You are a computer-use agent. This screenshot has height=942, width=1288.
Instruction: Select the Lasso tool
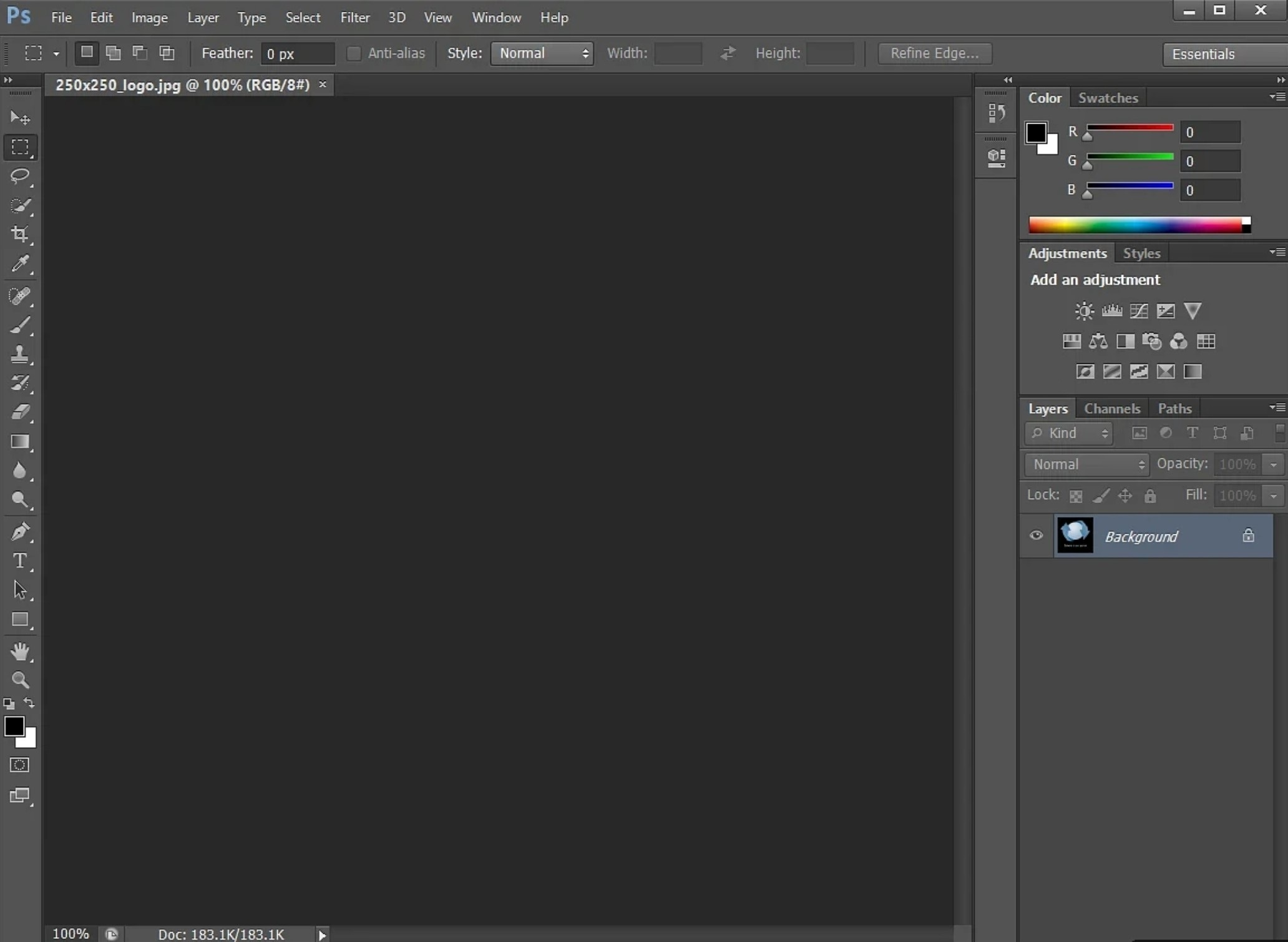tap(20, 176)
